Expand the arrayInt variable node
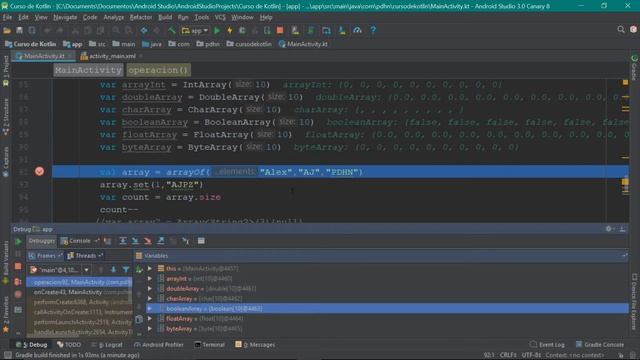This screenshot has width=640, height=360. (150, 279)
